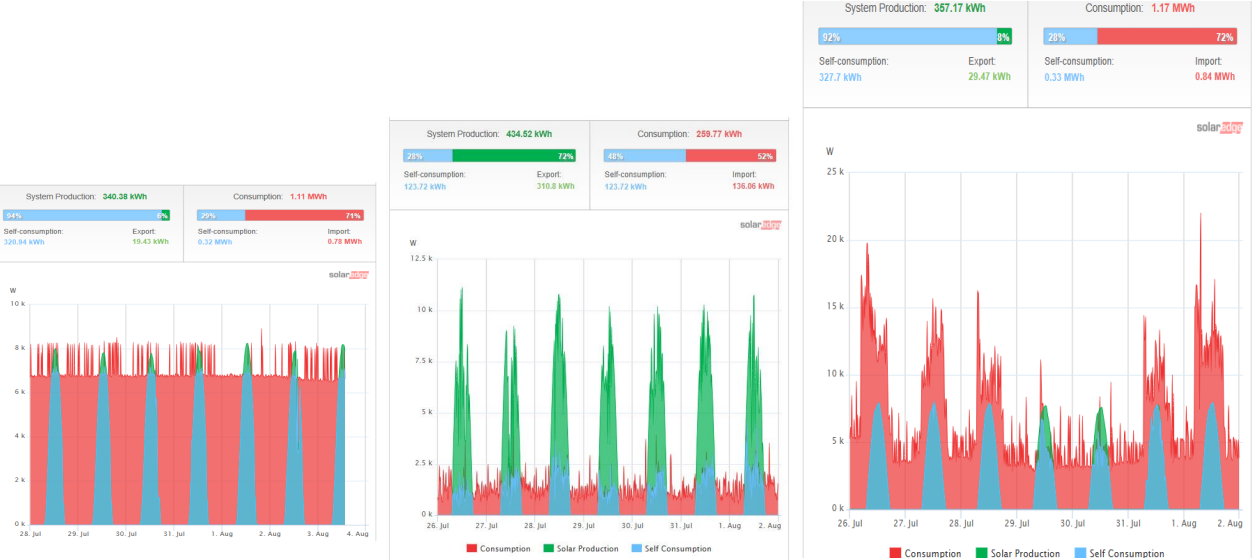
Task: Toggle Solar Production in the 12.5 k chart legend
Action: click(585, 548)
